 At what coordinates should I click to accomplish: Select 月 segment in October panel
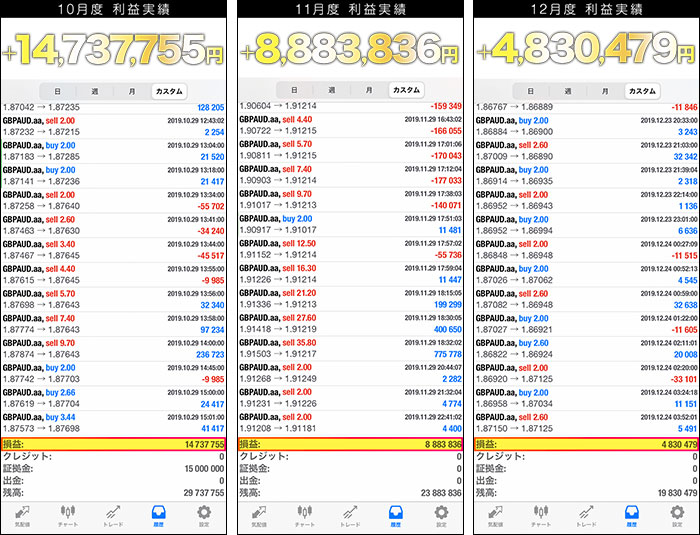(132, 92)
